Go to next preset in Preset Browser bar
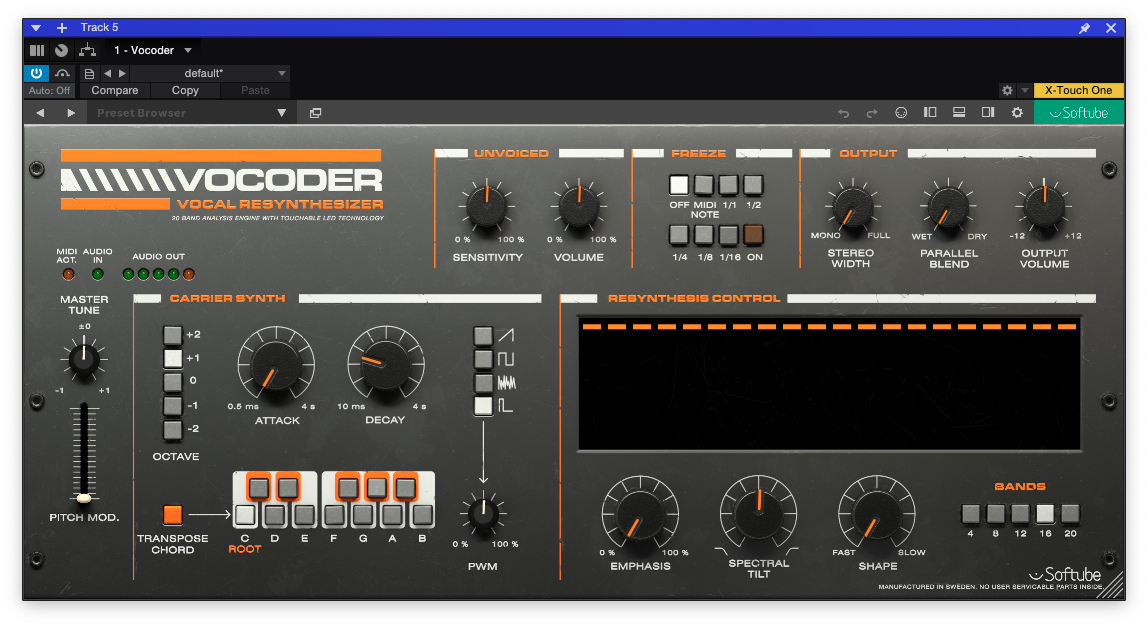 point(70,113)
